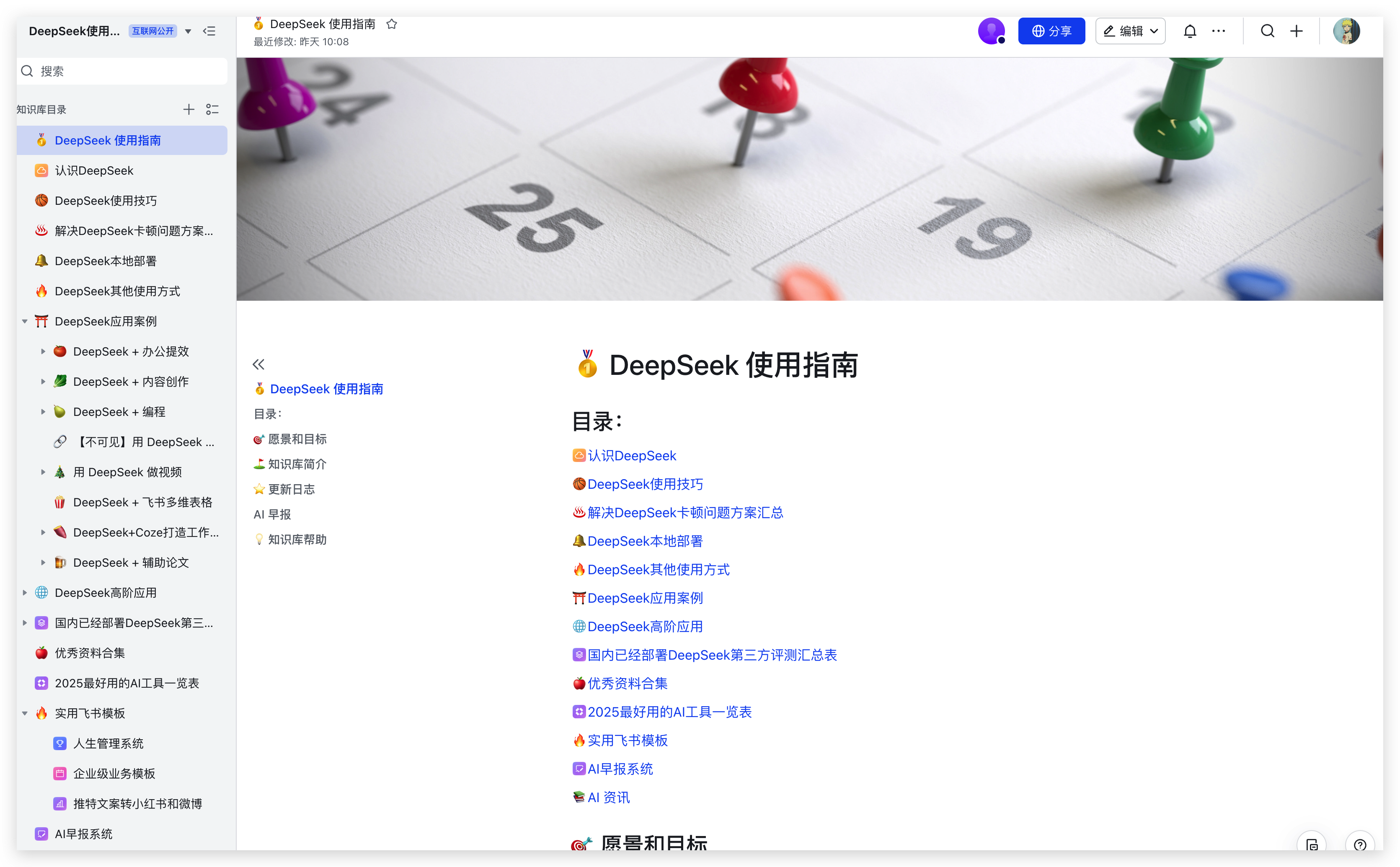Open the user avatar profile menu
1400x867 pixels.
[1346, 31]
